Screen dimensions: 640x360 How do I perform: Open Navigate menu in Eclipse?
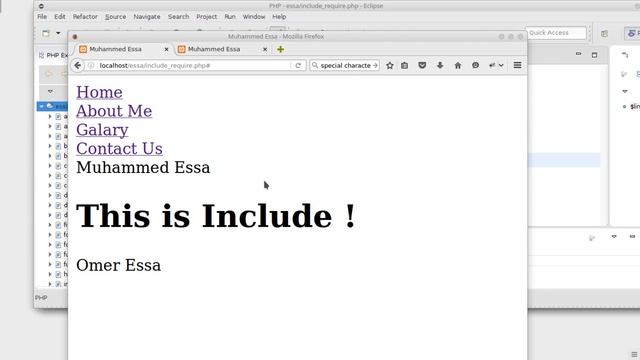pos(147,17)
